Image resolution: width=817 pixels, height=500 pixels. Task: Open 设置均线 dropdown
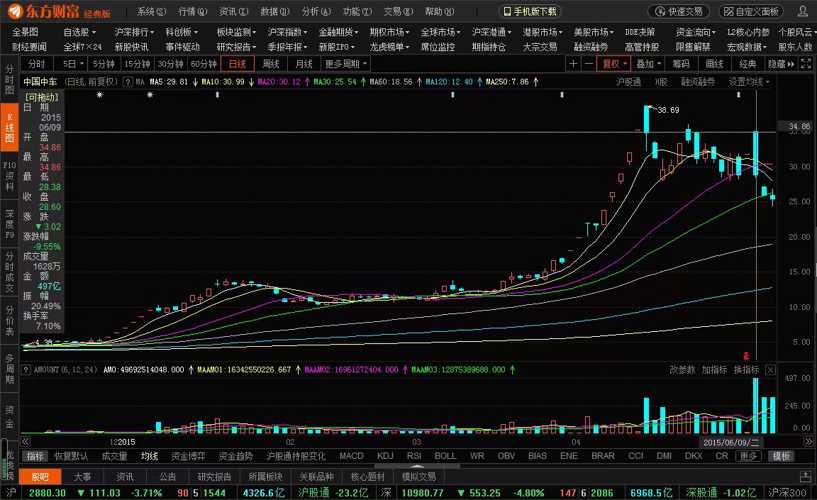point(749,82)
